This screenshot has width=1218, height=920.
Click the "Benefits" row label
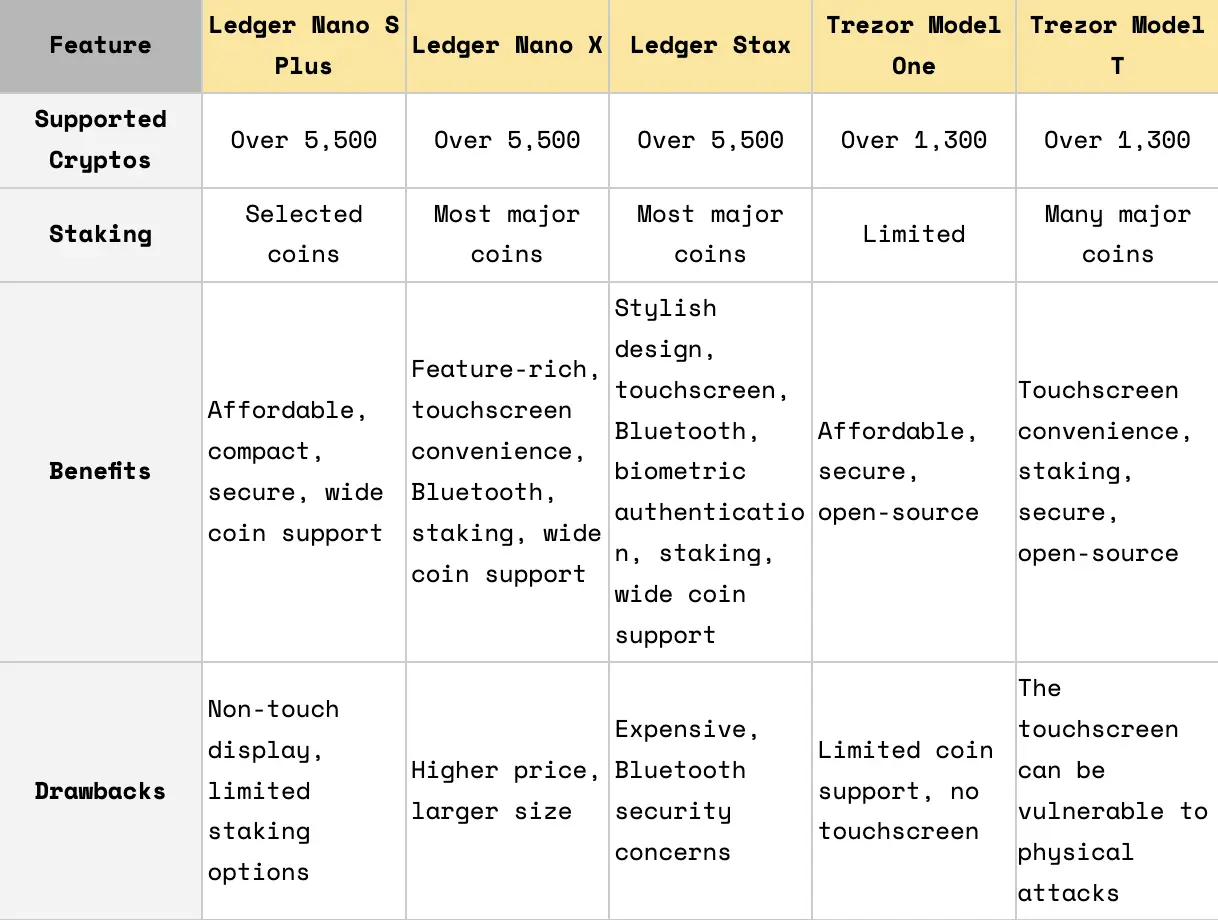(100, 471)
